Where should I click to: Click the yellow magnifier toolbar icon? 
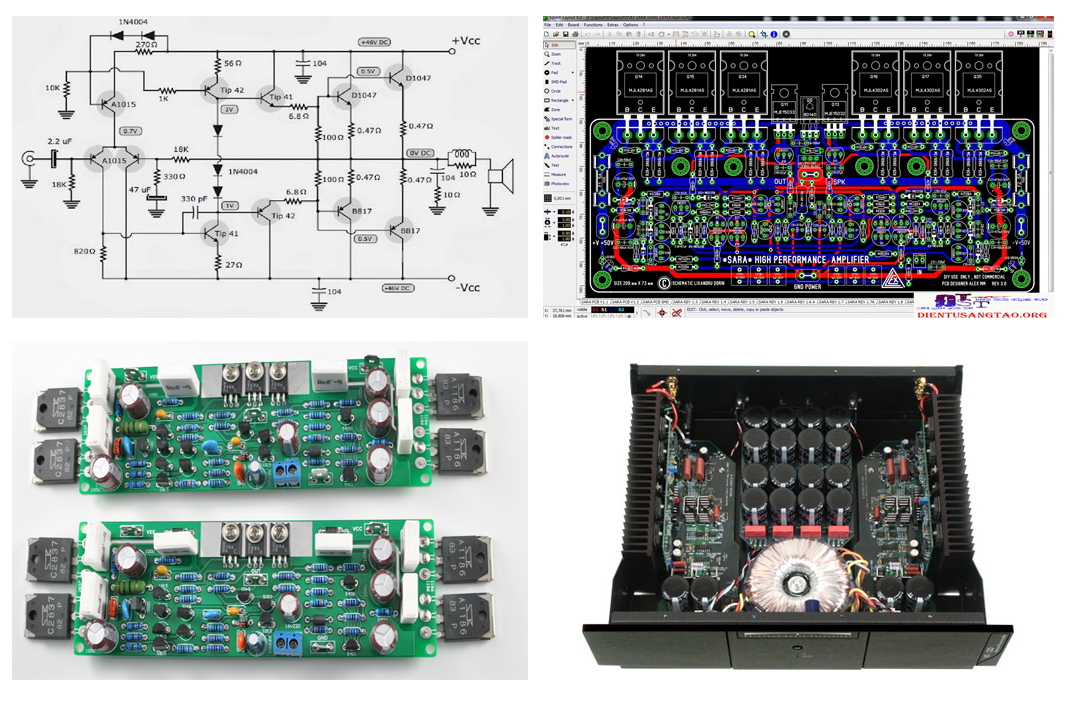click(751, 34)
